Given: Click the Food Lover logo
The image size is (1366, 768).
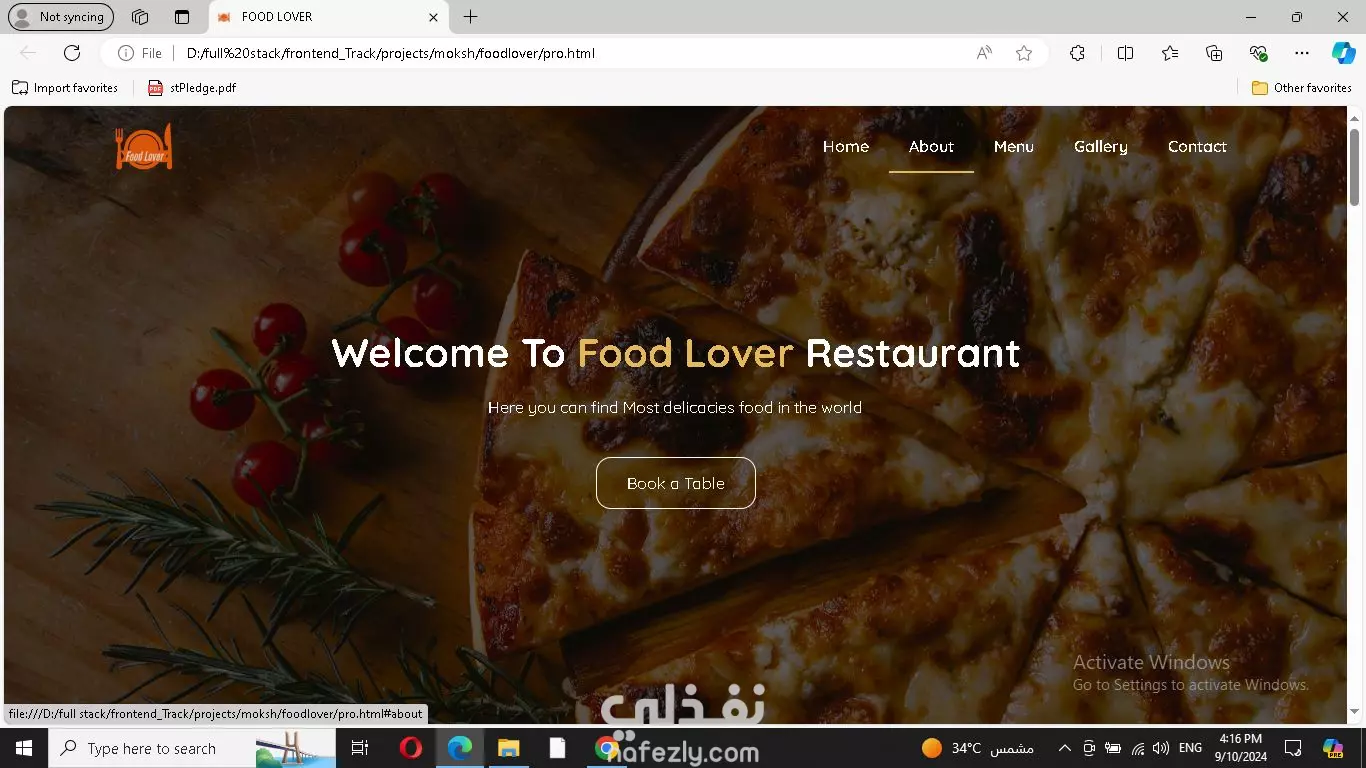Looking at the screenshot, I should (144, 147).
